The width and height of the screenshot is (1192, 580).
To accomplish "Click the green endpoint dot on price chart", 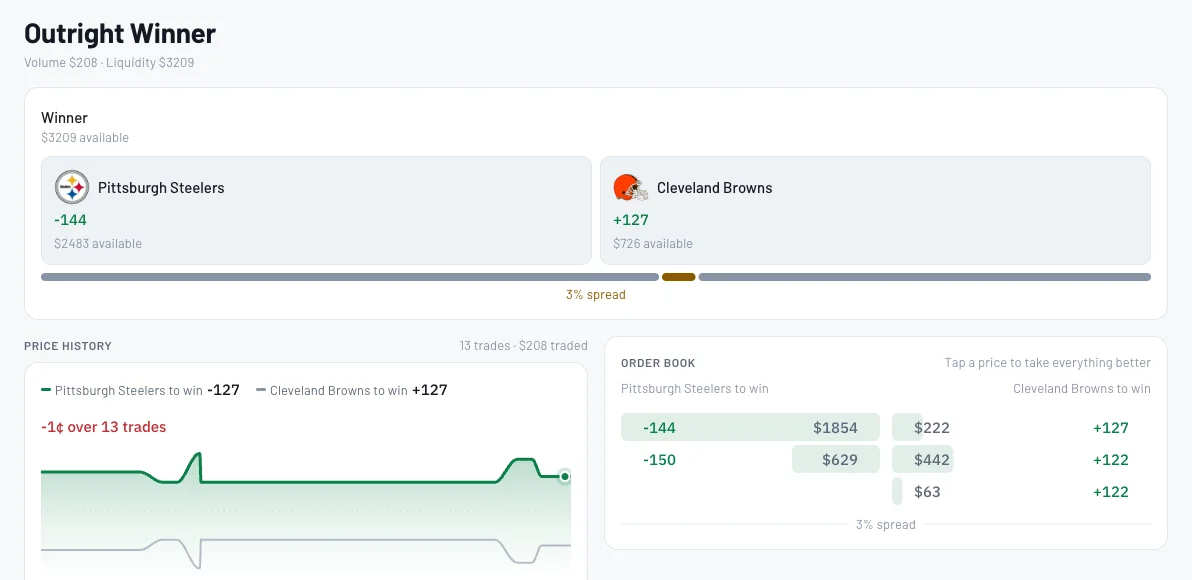I will 565,477.
